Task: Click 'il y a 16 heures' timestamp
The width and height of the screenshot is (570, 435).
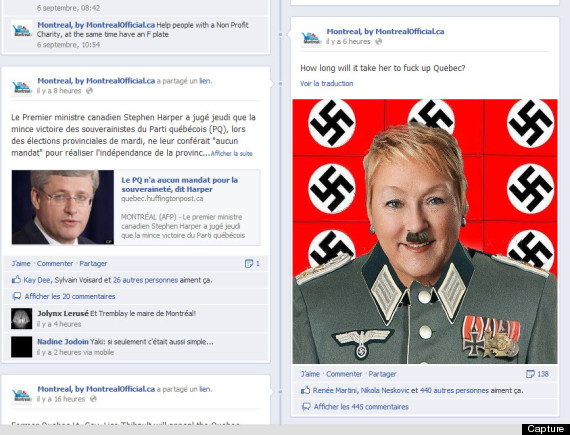Action: (x=61, y=399)
